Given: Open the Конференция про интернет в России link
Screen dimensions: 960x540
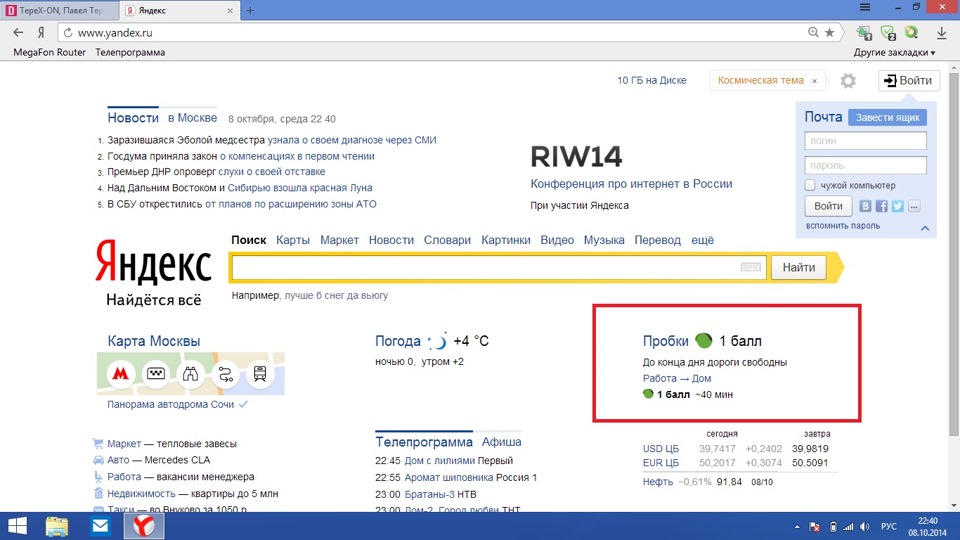Looking at the screenshot, I should 631,184.
